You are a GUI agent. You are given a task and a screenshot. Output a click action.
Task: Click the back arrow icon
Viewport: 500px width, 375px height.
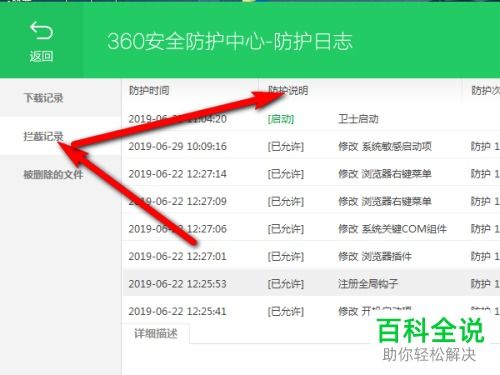pyautogui.click(x=41, y=31)
